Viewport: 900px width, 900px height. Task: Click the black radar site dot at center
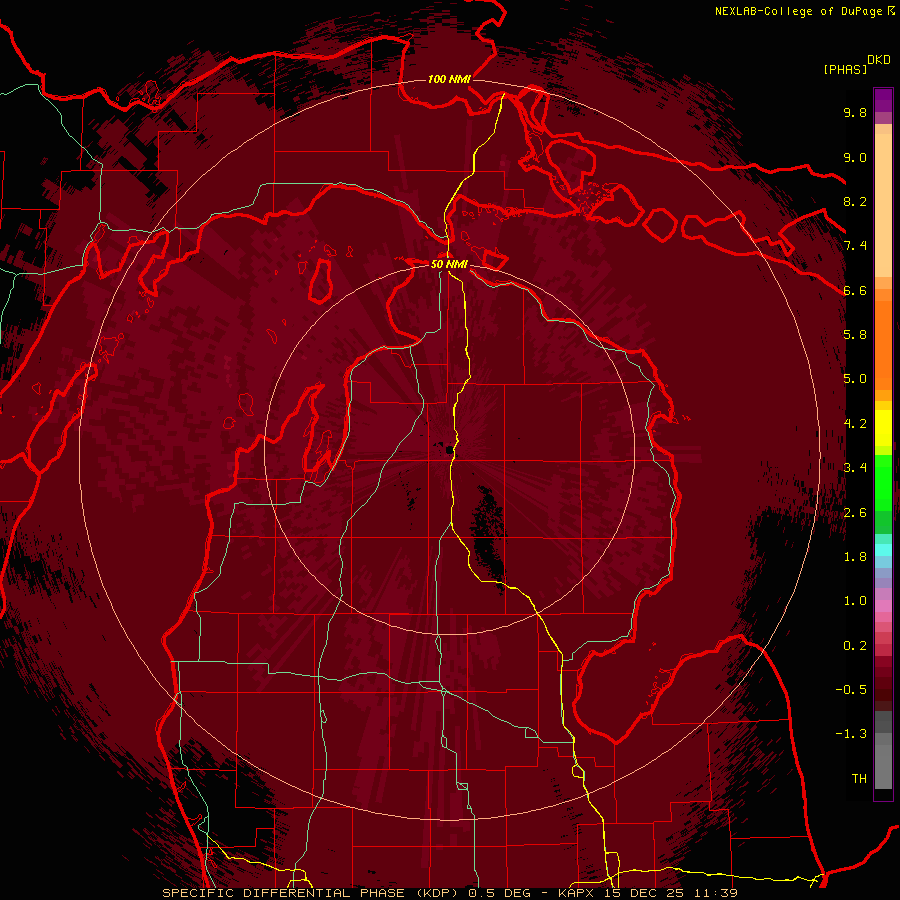(449, 451)
